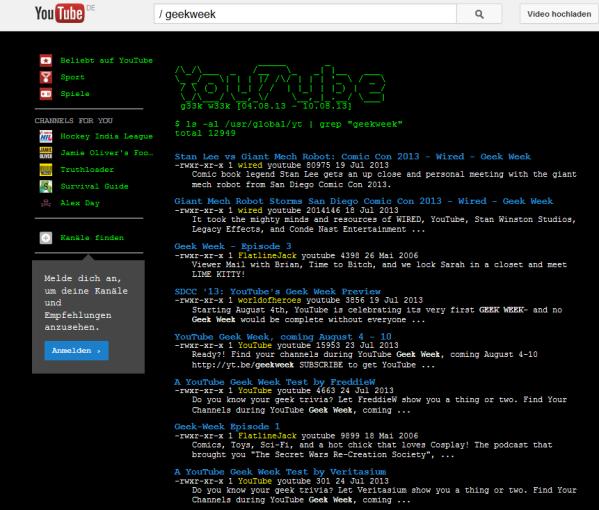The height and width of the screenshot is (510, 599).
Task: Click the Survival Guide channel icon
Action: (46, 186)
